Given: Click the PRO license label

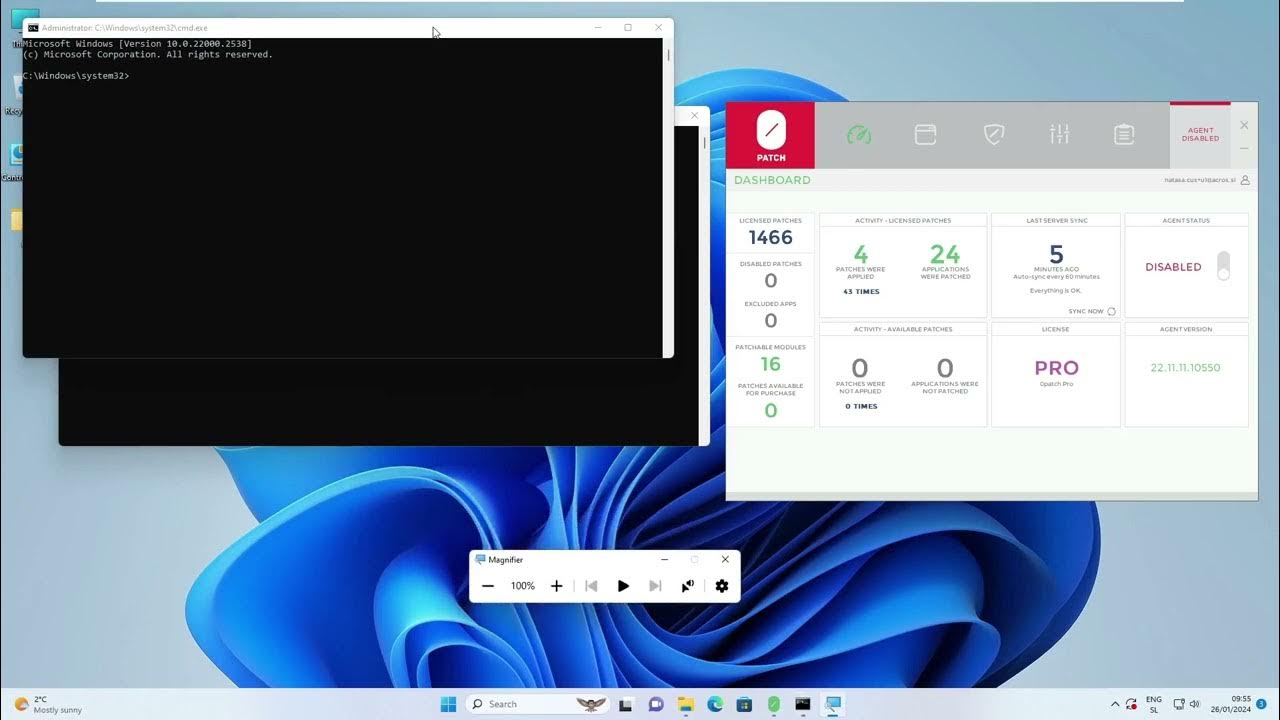Looking at the screenshot, I should (x=1056, y=368).
